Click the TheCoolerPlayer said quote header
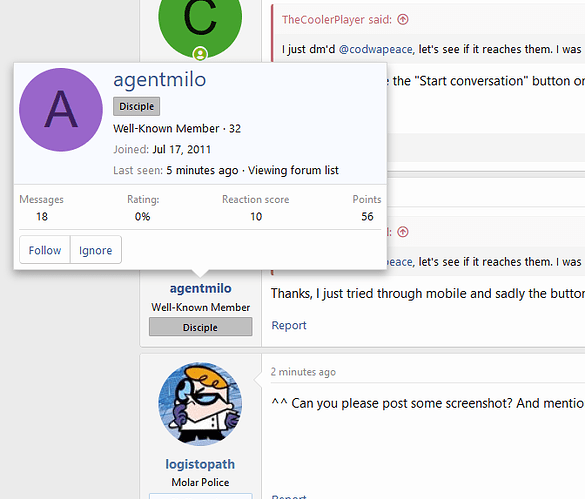The height and width of the screenshot is (499, 585). [x=337, y=19]
